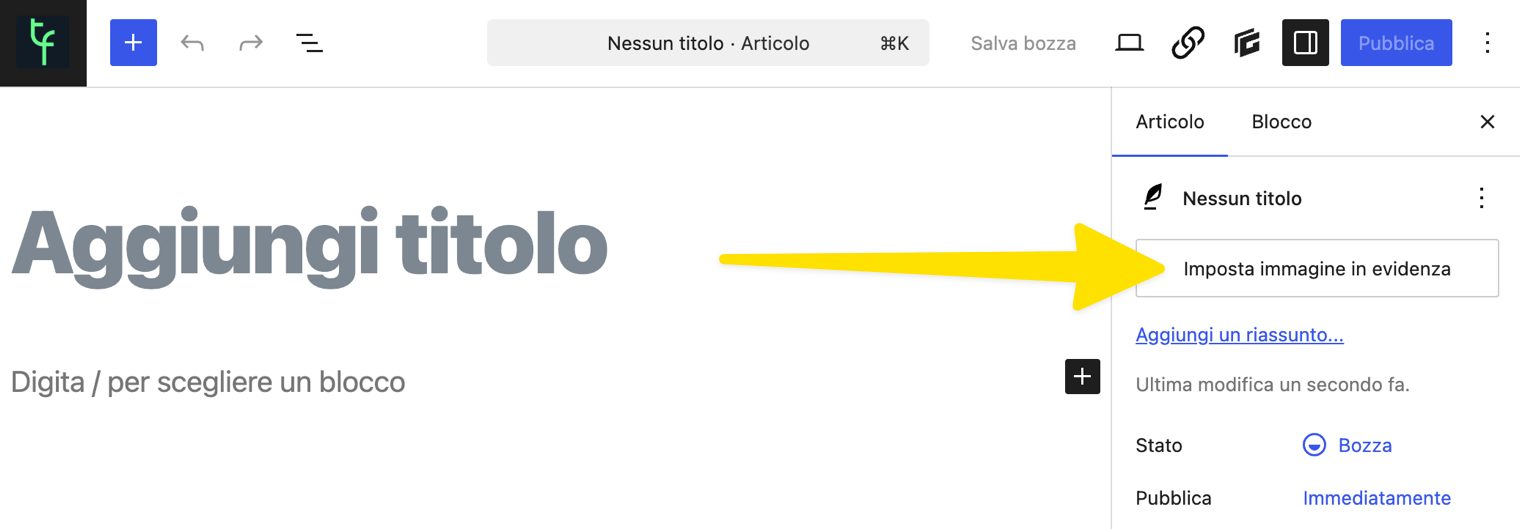Click Salva bozza to save draft
Viewport: 1520px width, 529px height.
tap(1023, 43)
